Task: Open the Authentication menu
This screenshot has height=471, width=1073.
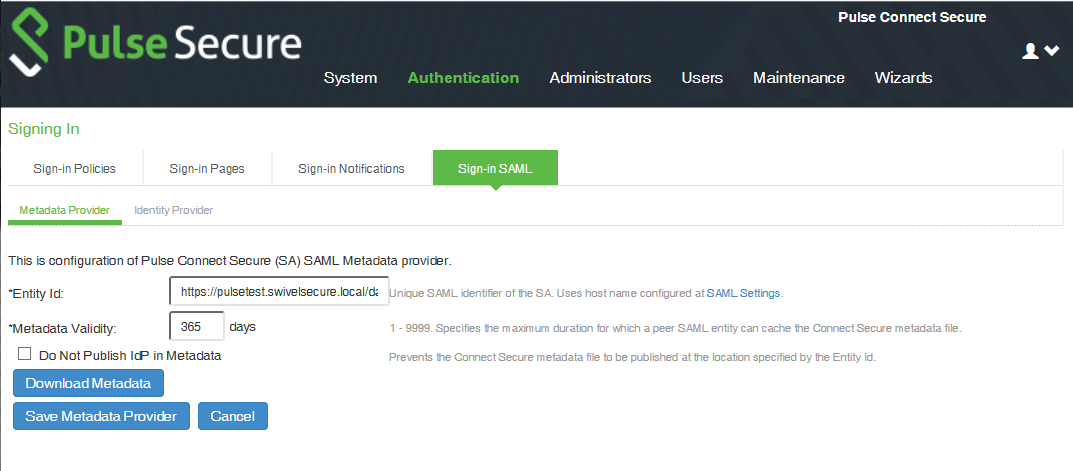Action: pyautogui.click(x=463, y=78)
